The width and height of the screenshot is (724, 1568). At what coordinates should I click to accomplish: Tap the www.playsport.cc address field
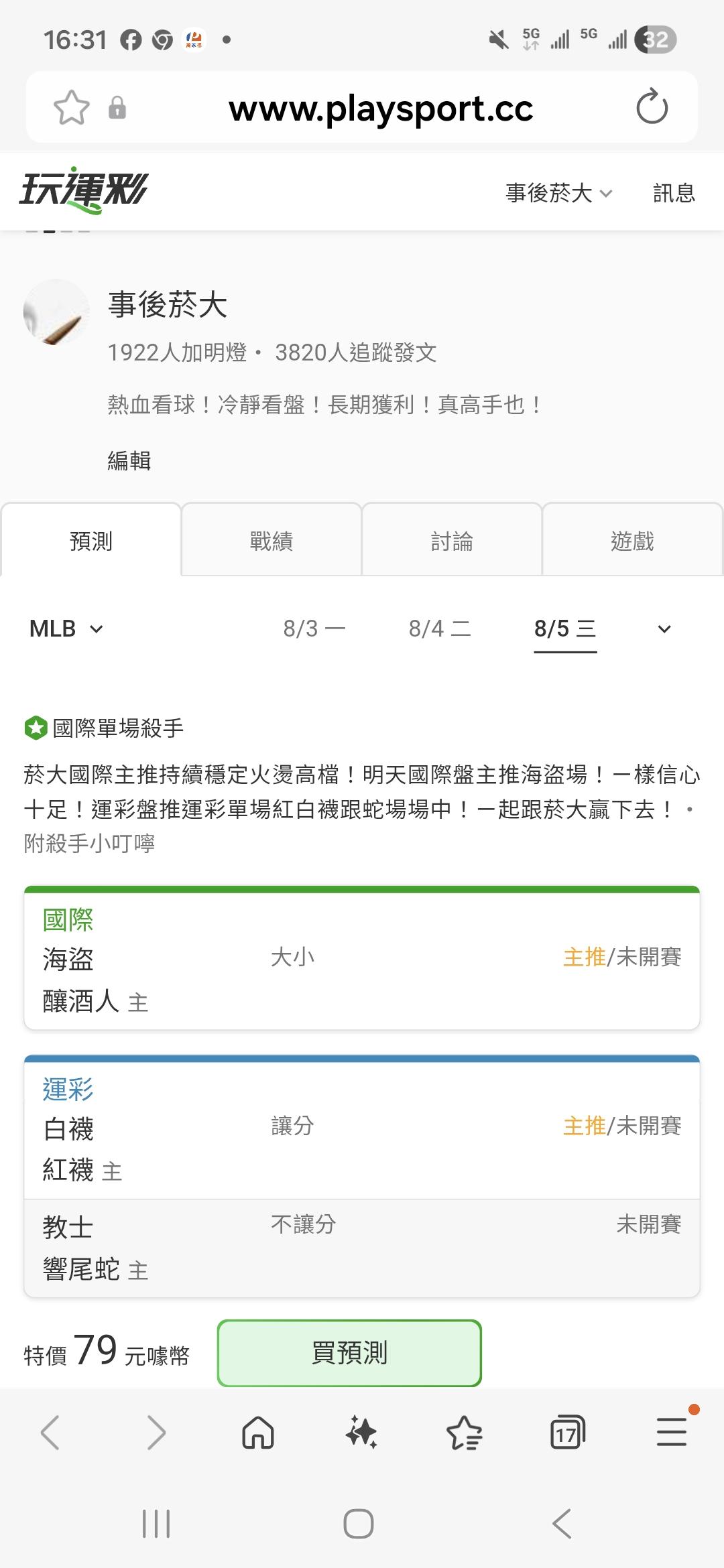pyautogui.click(x=381, y=108)
